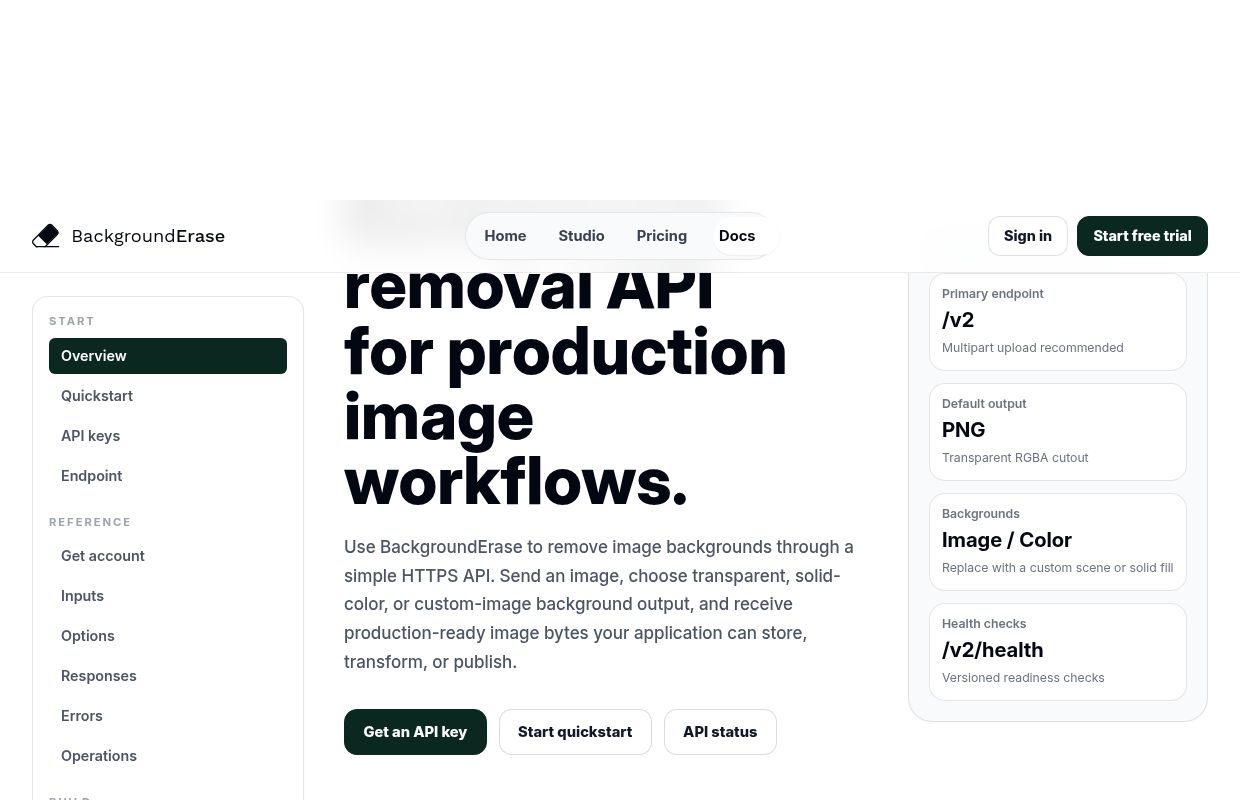Click the API status button
This screenshot has height=800, width=1240.
point(720,732)
